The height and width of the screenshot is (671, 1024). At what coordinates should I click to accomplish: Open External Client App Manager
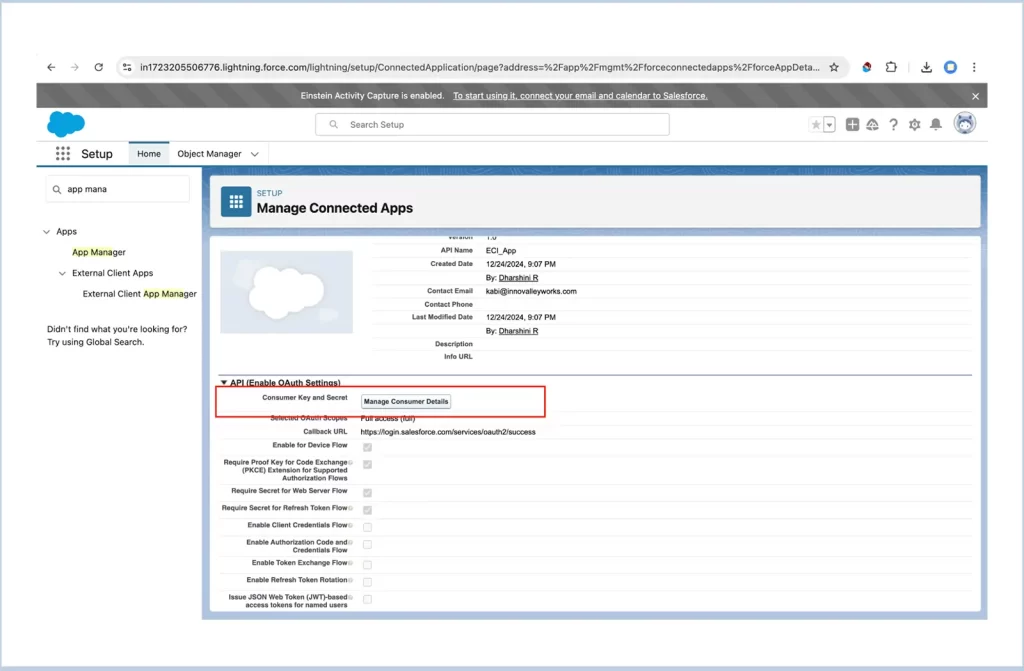[x=139, y=294]
